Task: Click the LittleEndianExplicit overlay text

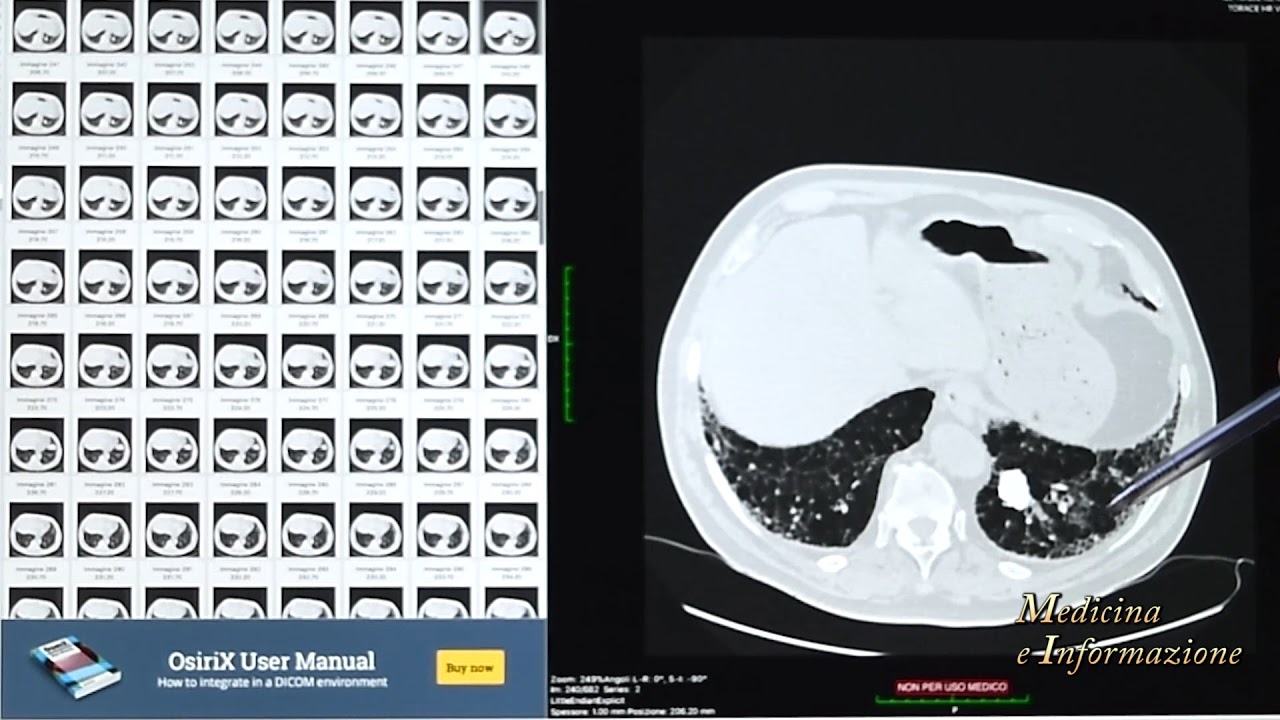Action: [x=589, y=701]
